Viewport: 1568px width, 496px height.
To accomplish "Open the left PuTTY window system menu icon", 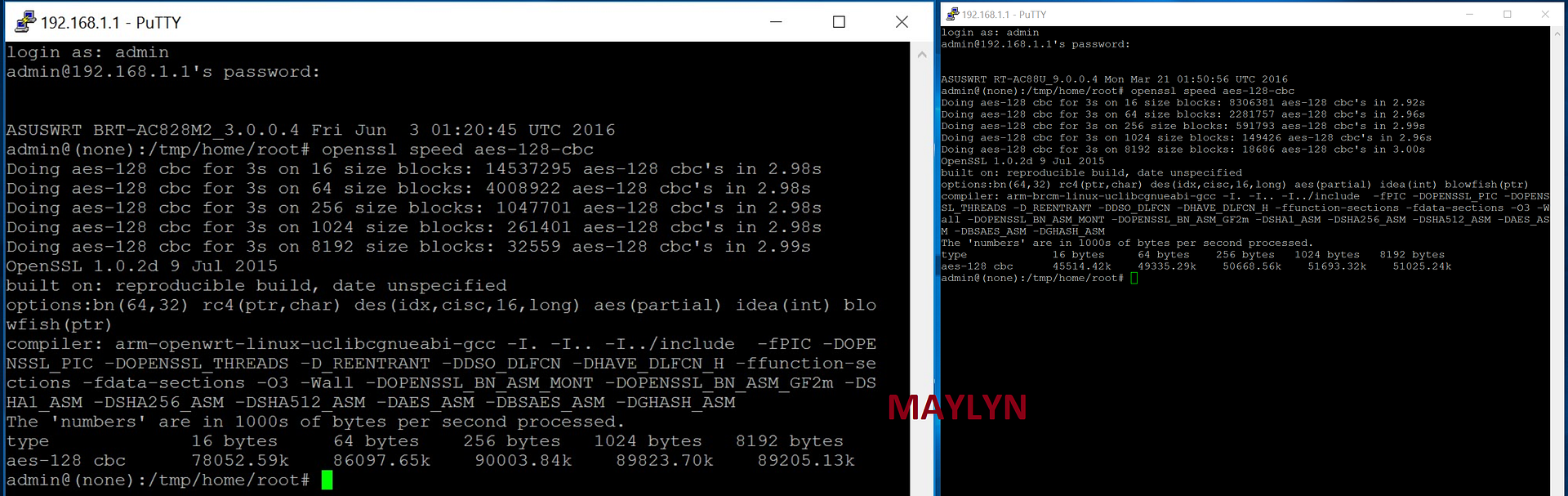I will pyautogui.click(x=25, y=22).
